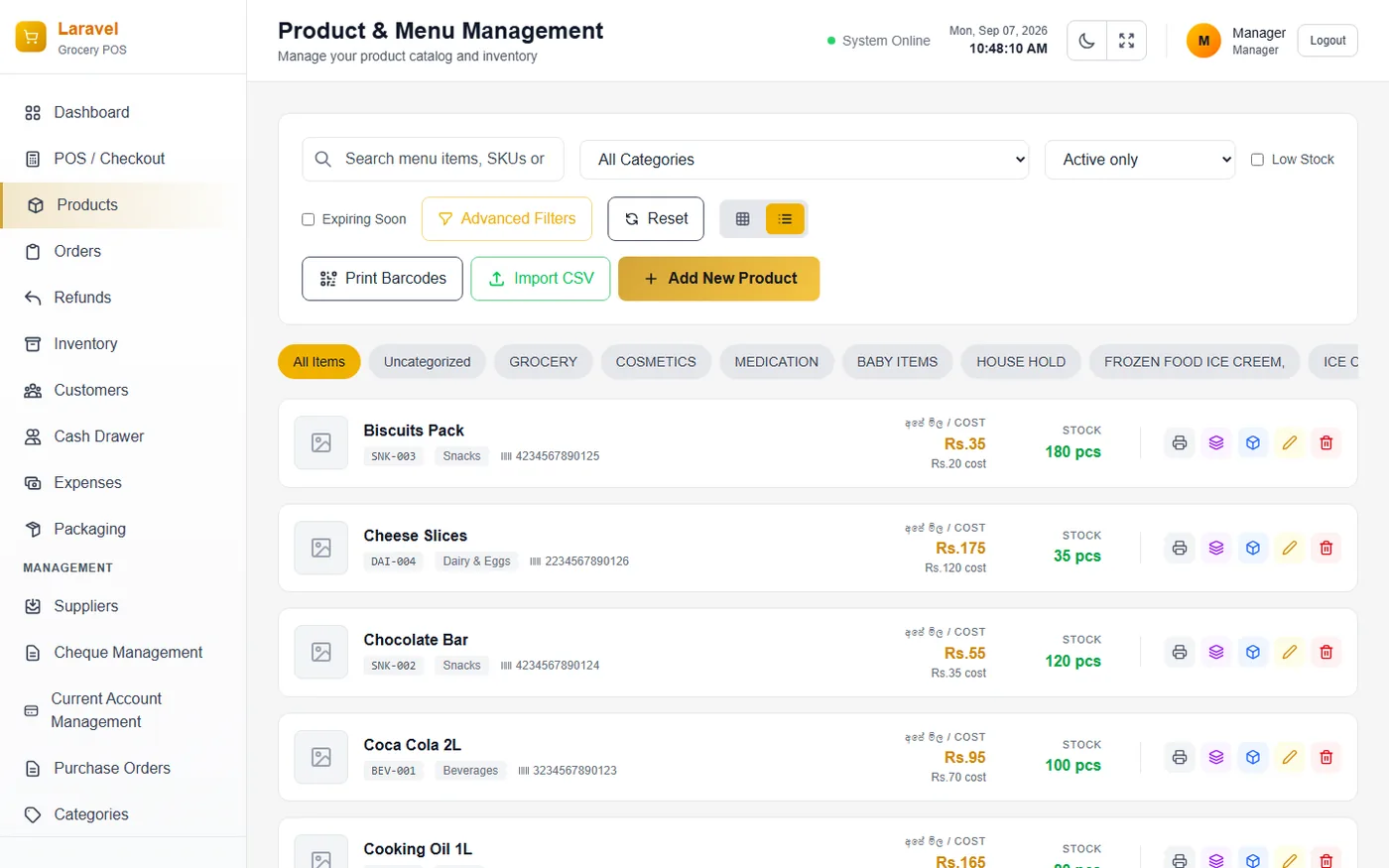Select the GROCERY category tab
Viewport: 1389px width, 868px height.
click(543, 362)
